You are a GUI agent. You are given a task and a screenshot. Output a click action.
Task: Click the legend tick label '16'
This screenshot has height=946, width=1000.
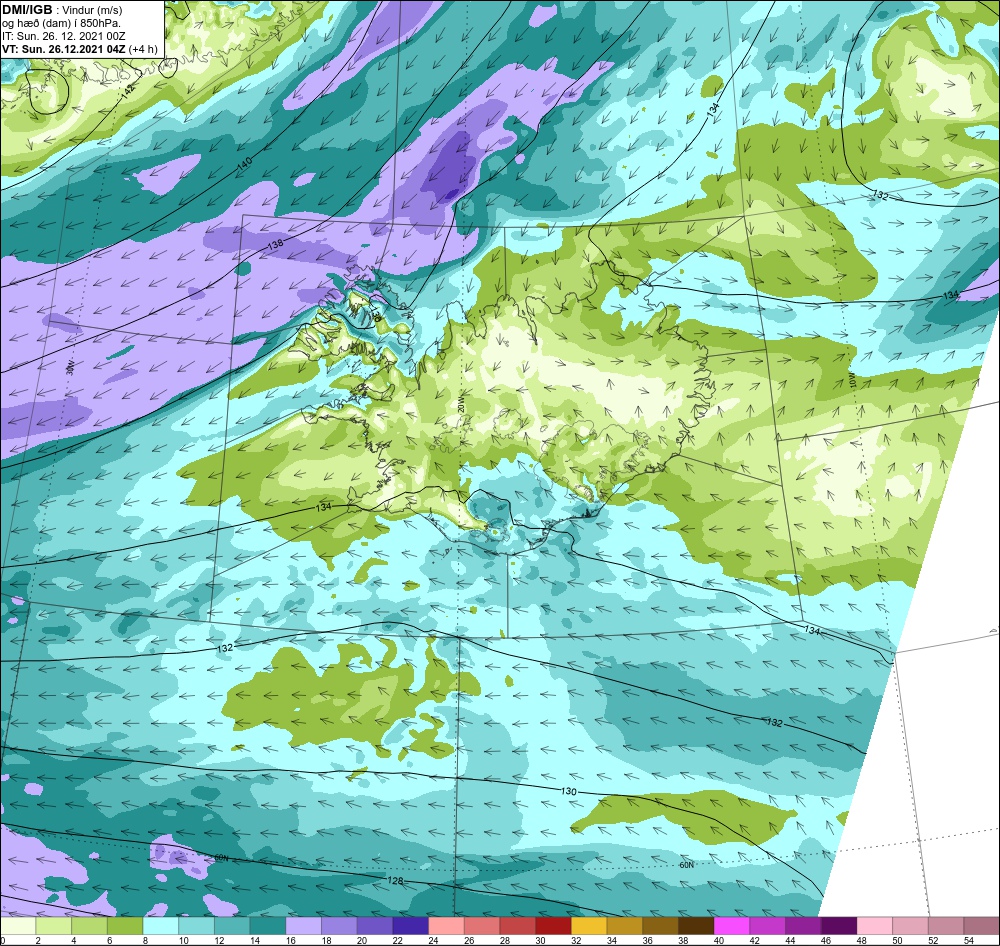290,940
